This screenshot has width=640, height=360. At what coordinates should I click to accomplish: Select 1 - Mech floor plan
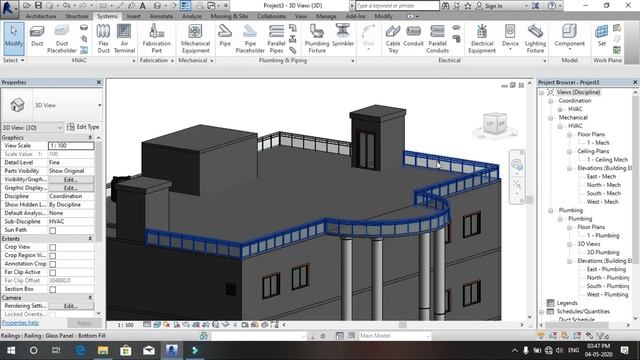click(x=598, y=143)
